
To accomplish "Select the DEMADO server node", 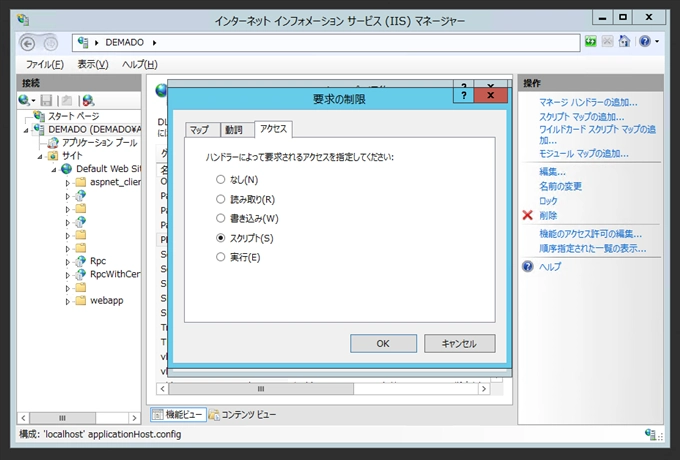I will pyautogui.click(x=95, y=129).
